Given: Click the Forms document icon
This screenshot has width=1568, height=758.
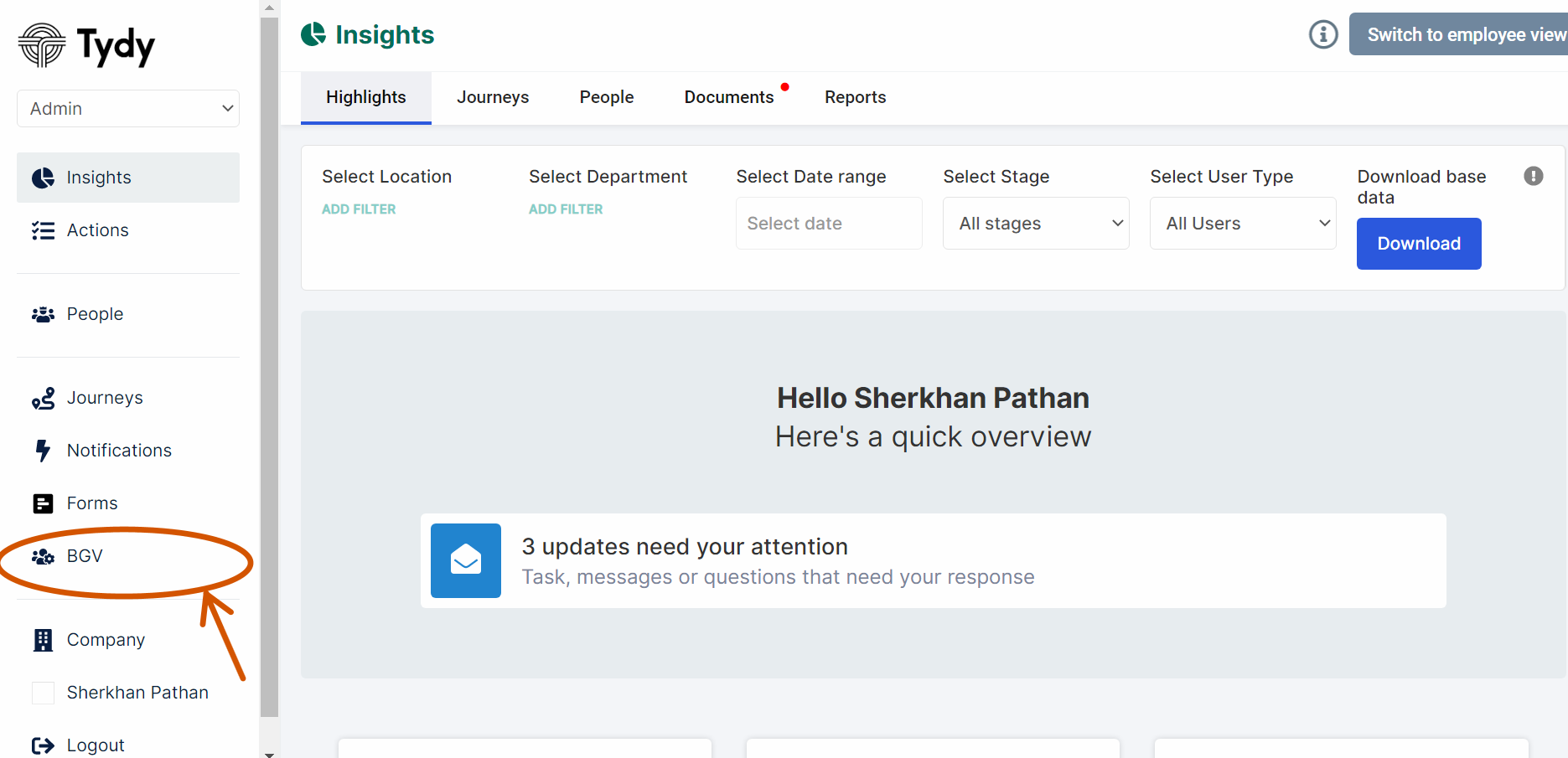Looking at the screenshot, I should tap(43, 503).
